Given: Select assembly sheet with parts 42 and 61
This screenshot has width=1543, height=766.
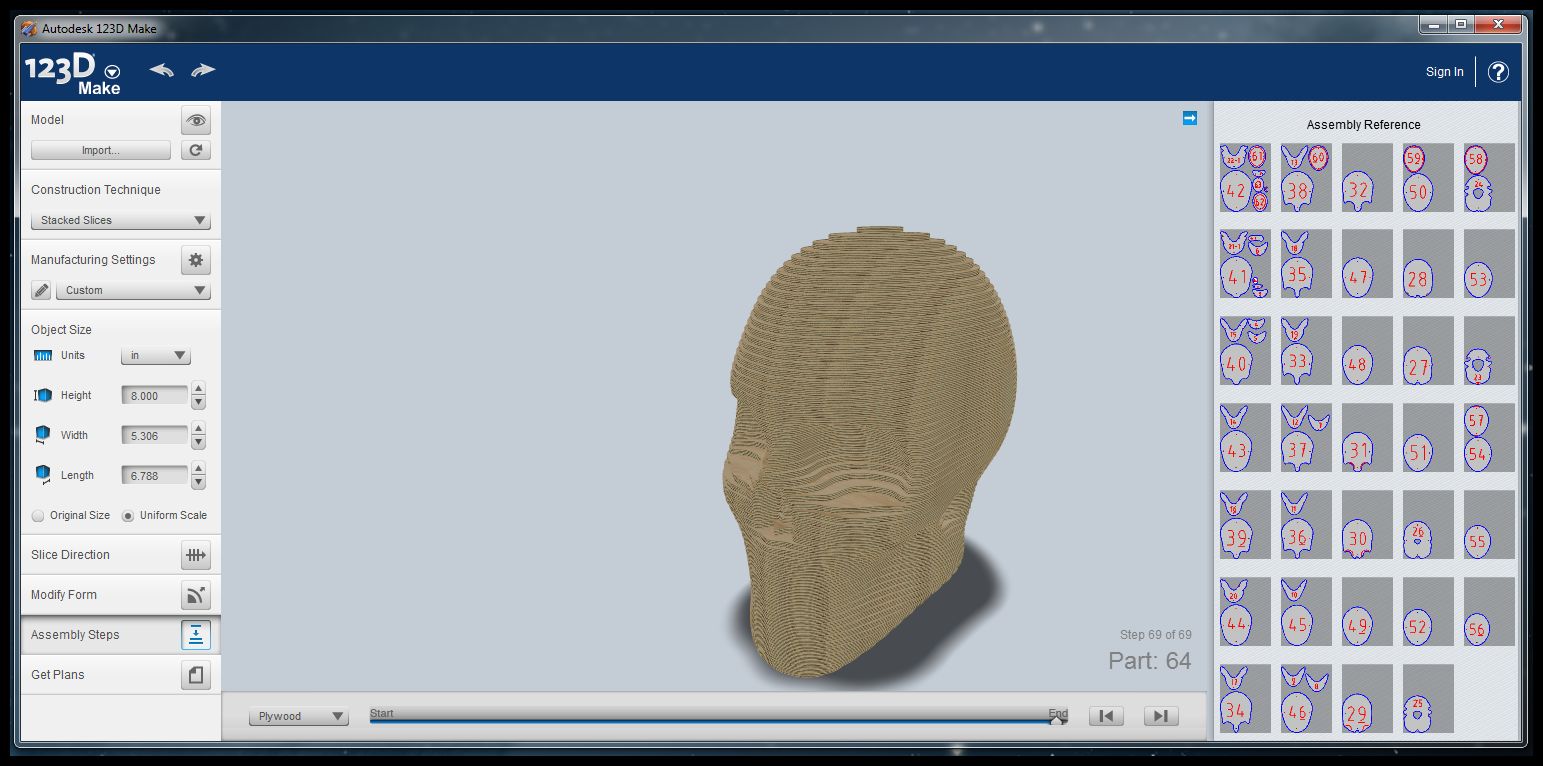Looking at the screenshot, I should tap(1245, 177).
